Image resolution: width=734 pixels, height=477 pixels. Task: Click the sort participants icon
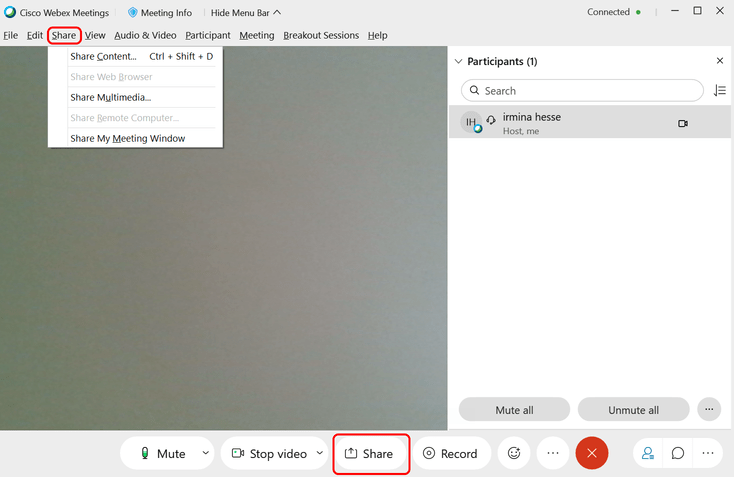[x=720, y=91]
